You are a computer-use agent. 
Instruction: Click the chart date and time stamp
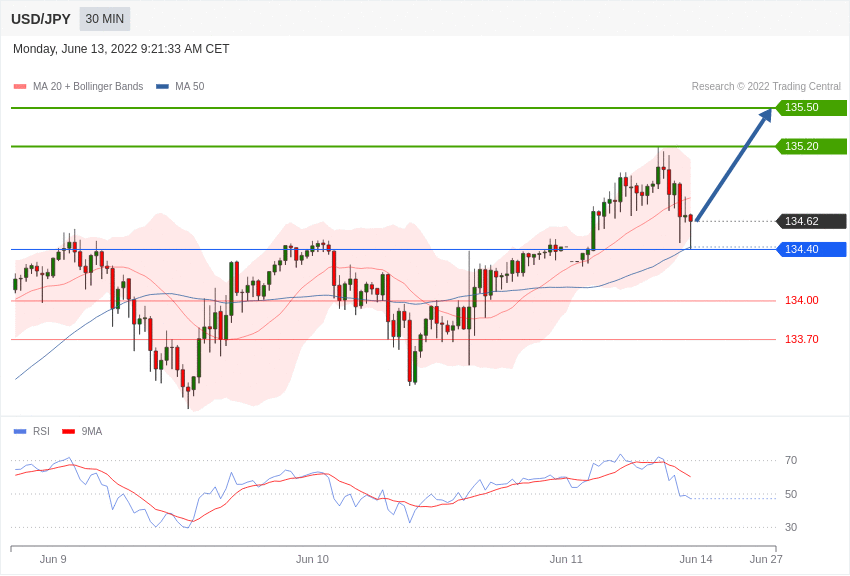click(121, 49)
